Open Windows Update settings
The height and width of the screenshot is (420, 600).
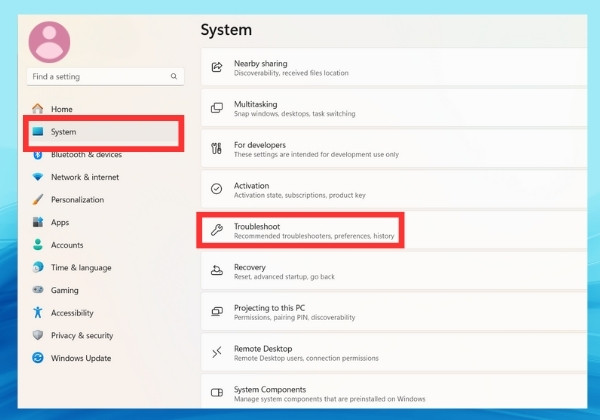pos(103,358)
